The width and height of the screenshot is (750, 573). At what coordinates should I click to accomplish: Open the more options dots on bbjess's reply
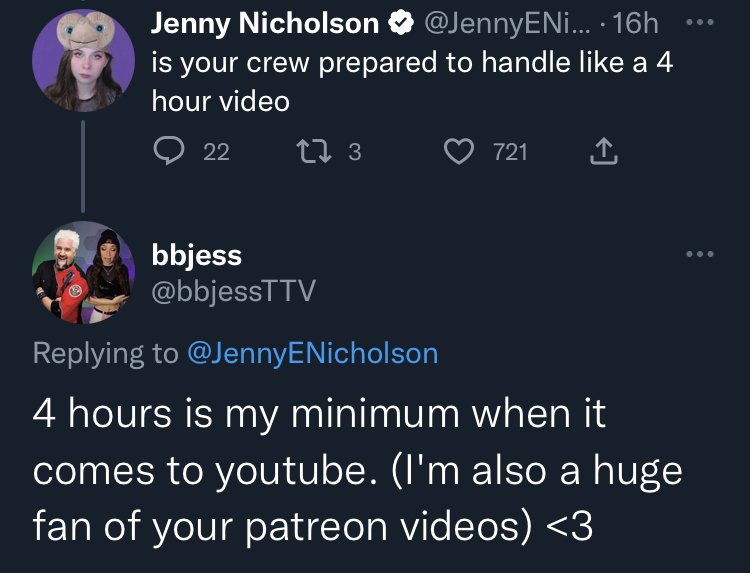[700, 254]
